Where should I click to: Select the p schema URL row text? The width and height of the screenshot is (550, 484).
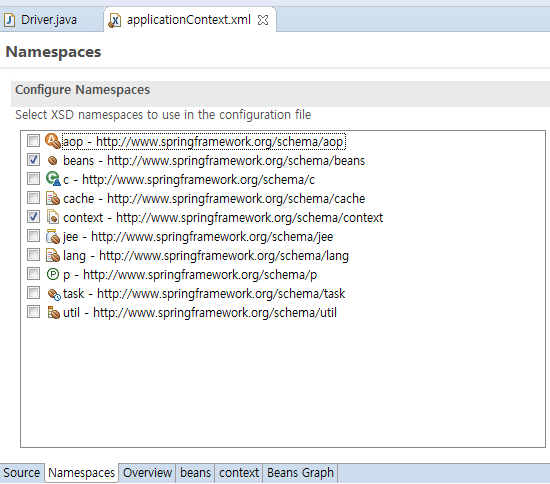190,275
